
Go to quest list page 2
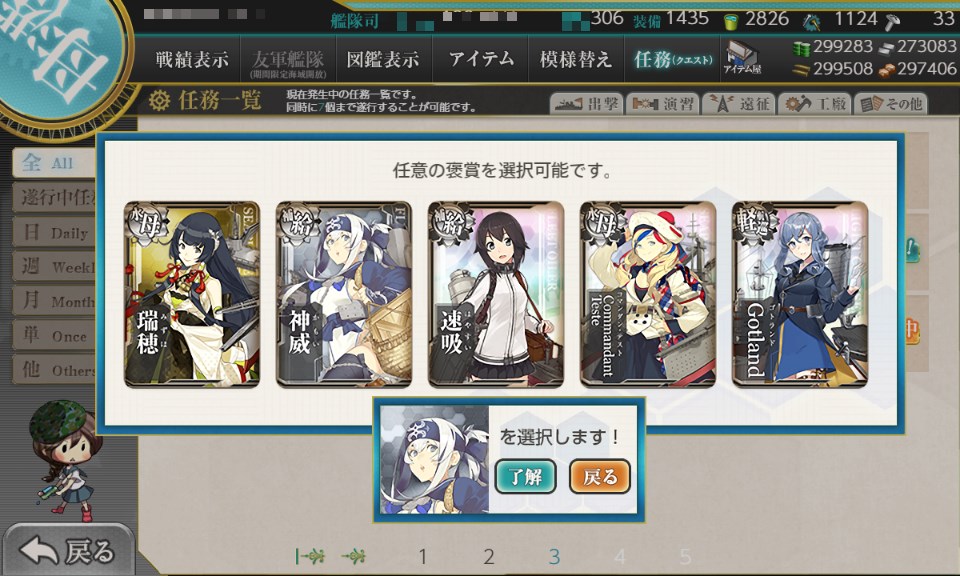coord(488,556)
